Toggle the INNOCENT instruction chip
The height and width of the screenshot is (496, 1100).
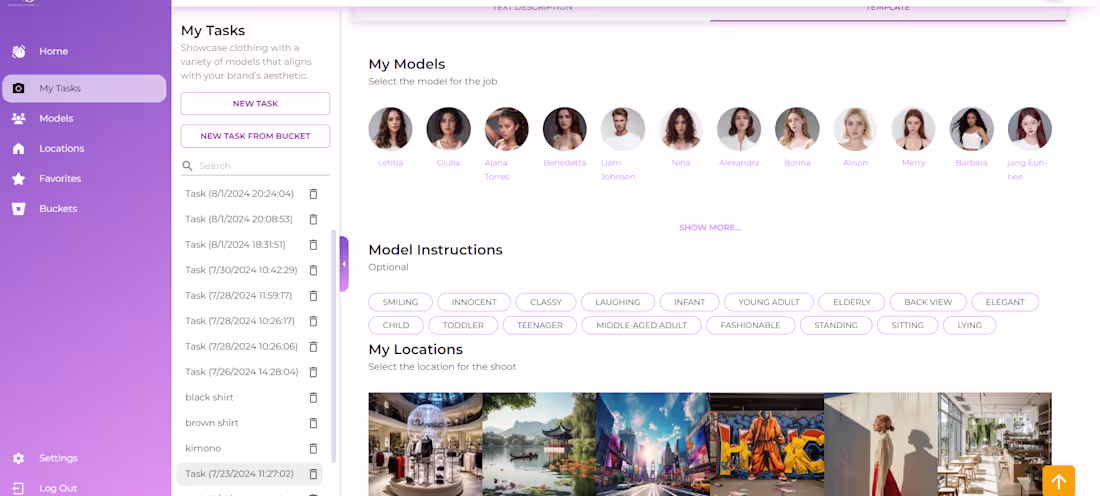(474, 302)
